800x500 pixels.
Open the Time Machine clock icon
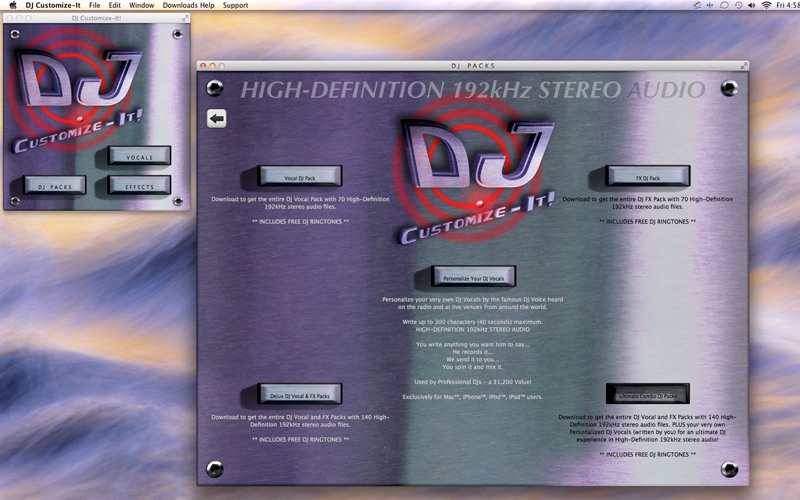738,5
